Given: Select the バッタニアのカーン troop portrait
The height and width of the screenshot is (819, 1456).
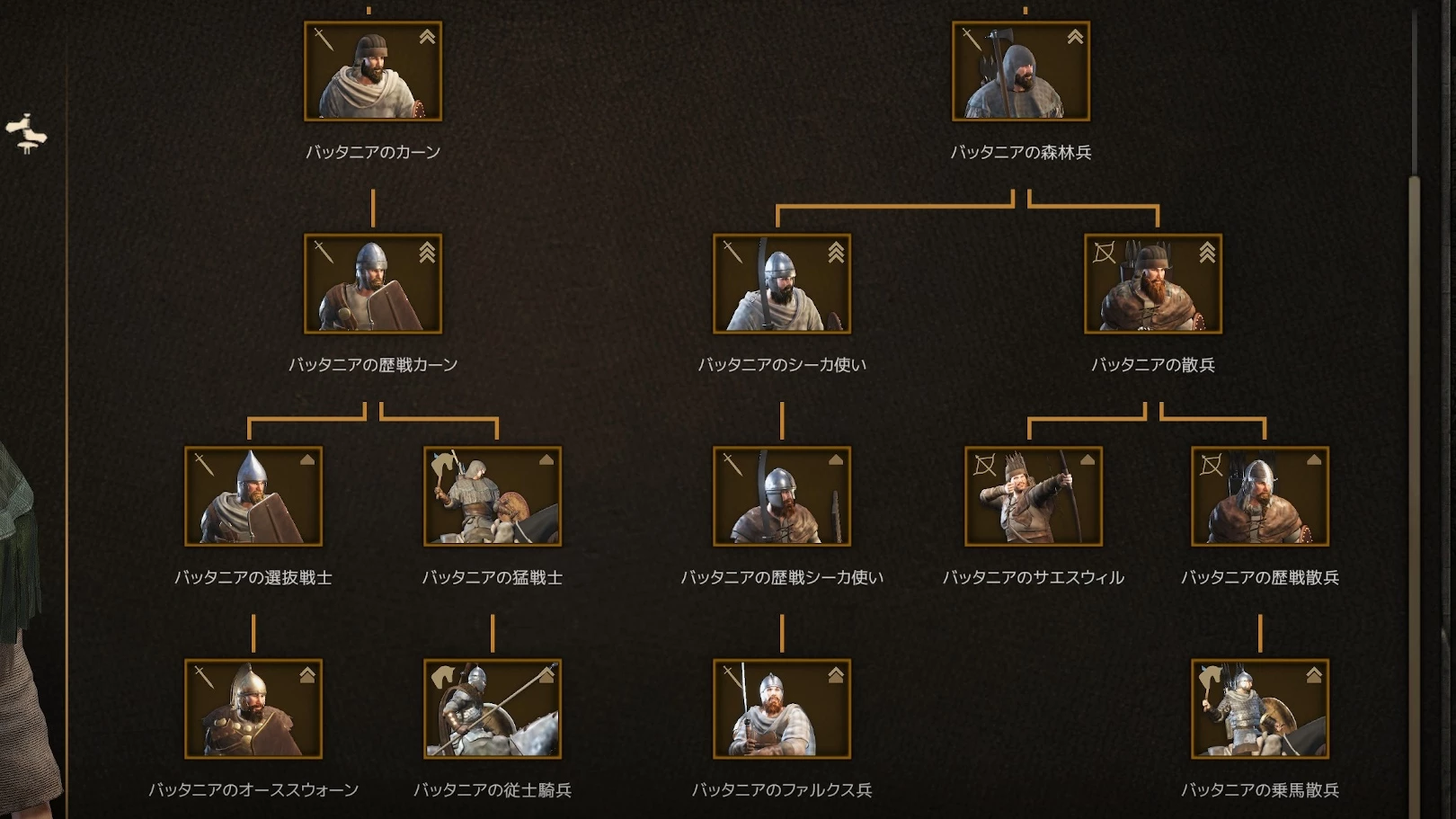Looking at the screenshot, I should 373,71.
